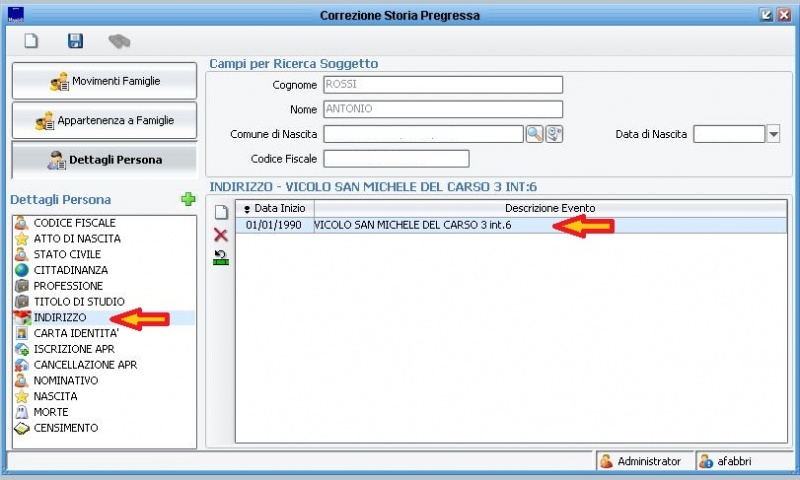Screen dimensions: 800x480
Task: Select the VICOLO SAN MICHELE DEL CARSO row
Action: [511, 225]
